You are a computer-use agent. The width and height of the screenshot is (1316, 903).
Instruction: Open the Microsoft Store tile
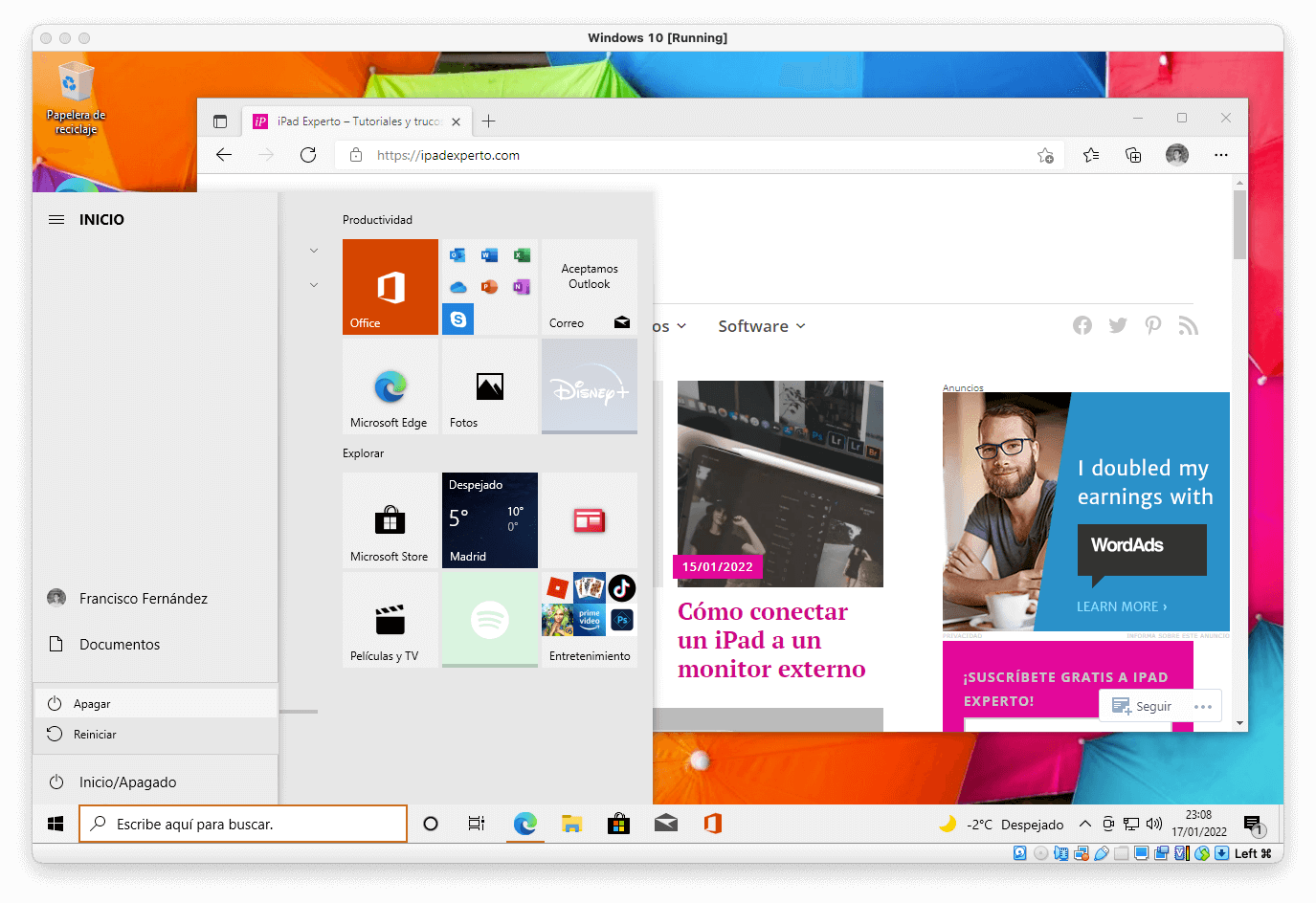[390, 520]
